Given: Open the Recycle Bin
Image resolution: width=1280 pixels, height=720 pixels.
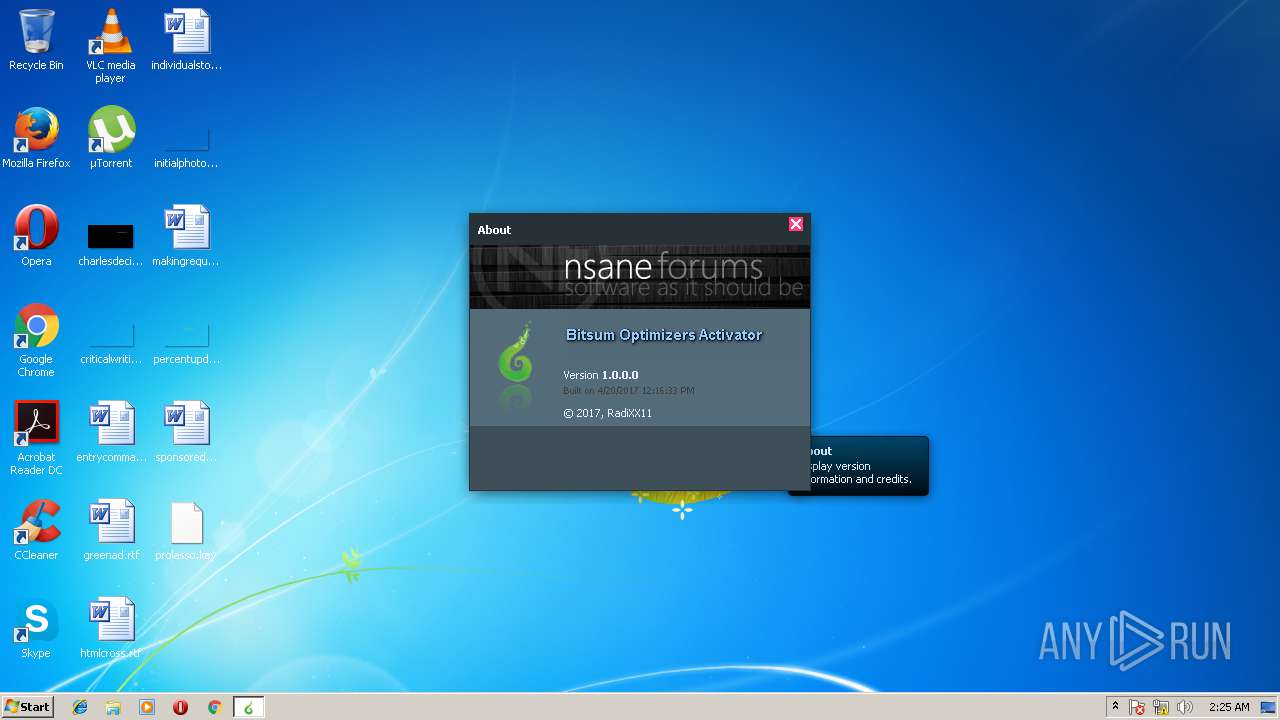Looking at the screenshot, I should click(36, 40).
